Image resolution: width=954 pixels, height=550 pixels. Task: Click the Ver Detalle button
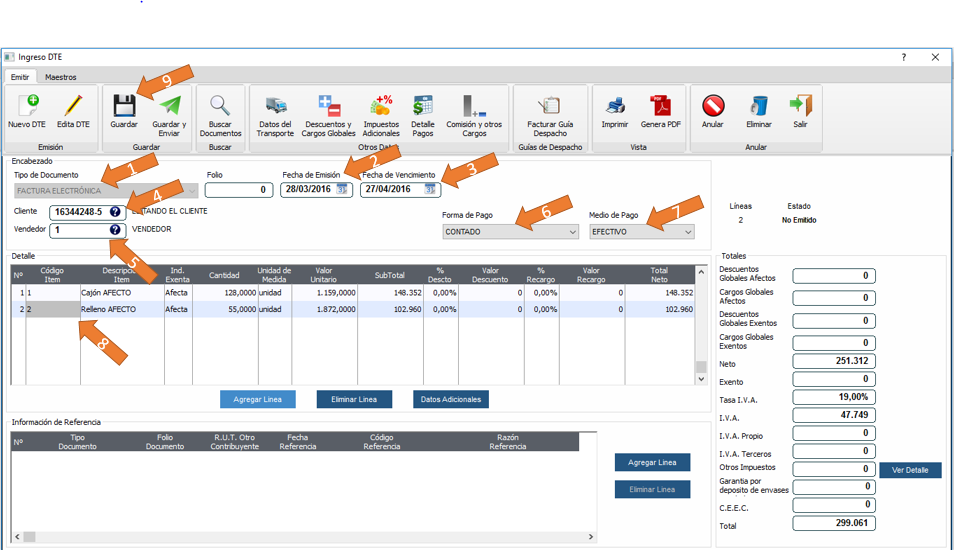(x=910, y=470)
